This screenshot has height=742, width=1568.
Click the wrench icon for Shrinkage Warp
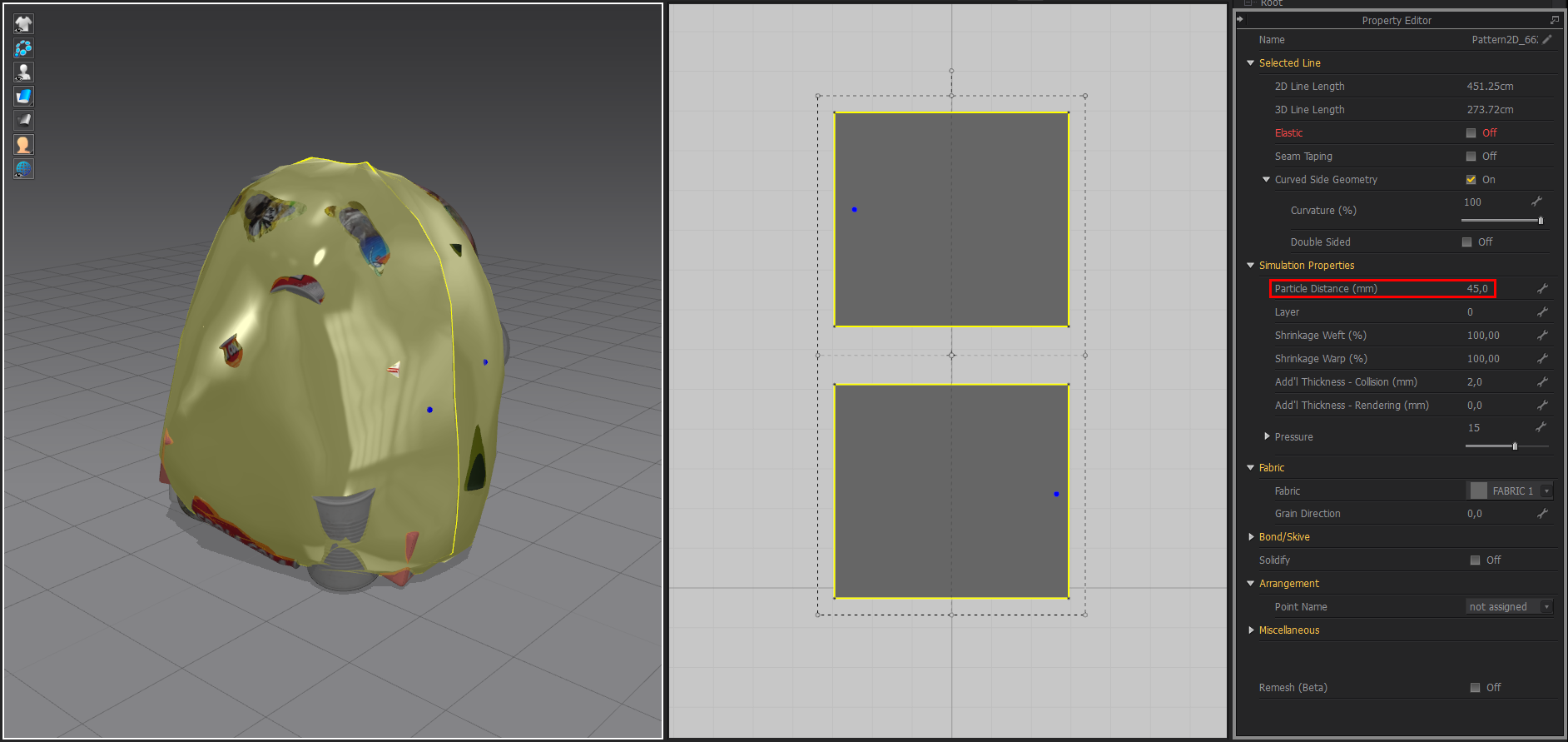1542,359
